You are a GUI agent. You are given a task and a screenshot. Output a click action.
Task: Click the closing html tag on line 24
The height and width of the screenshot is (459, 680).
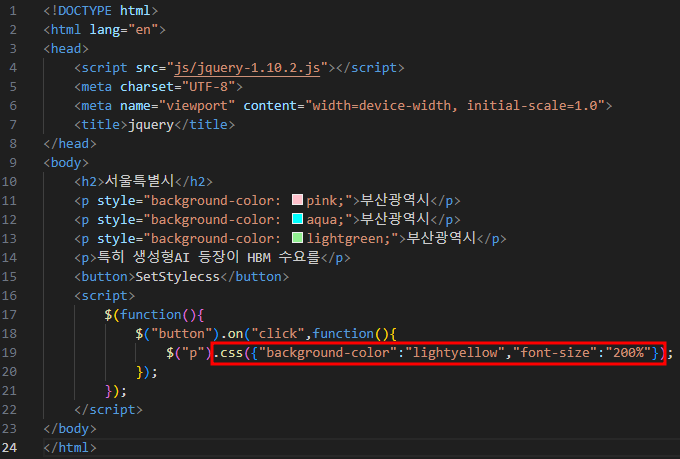(x=70, y=447)
